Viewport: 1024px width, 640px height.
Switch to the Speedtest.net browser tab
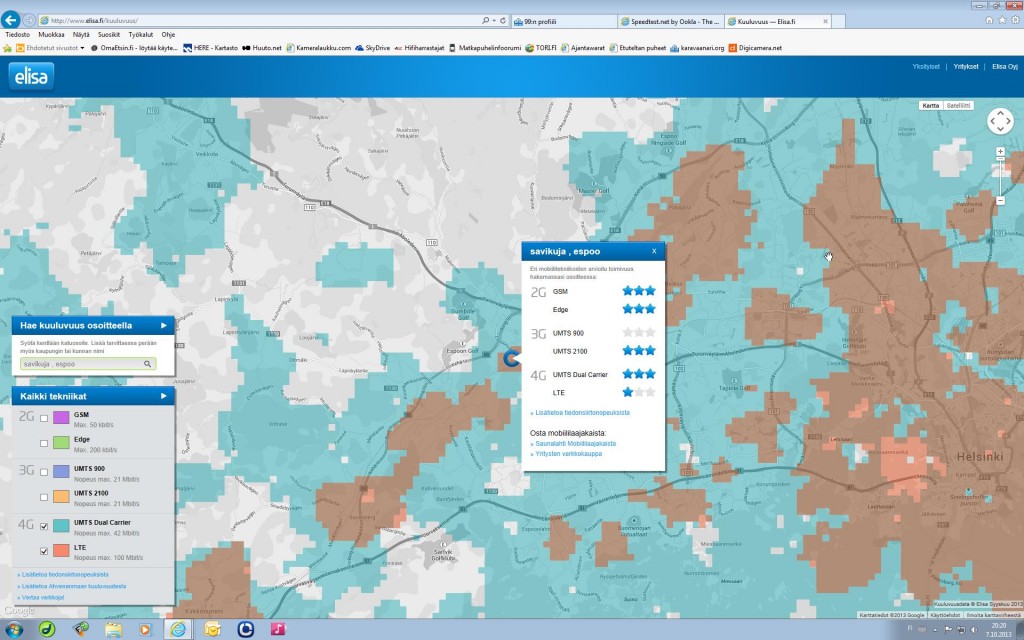(x=668, y=20)
